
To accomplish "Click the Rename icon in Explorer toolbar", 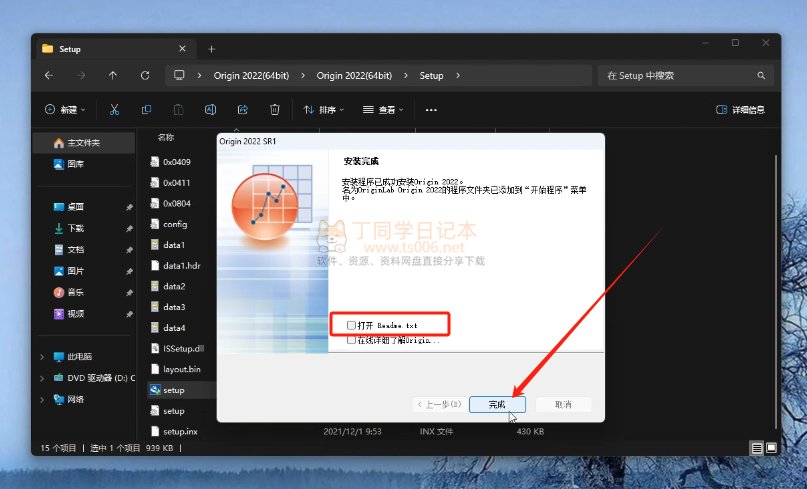I will tap(210, 110).
